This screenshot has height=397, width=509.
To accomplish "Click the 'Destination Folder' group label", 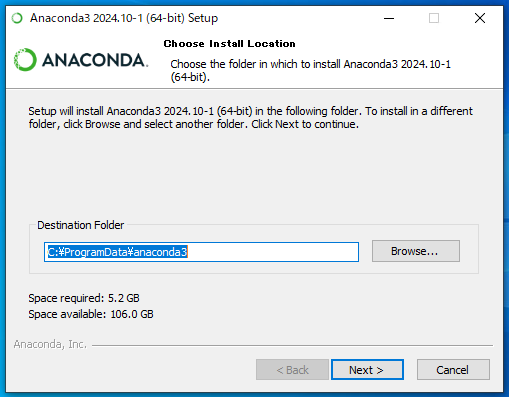I will click(x=80, y=225).
